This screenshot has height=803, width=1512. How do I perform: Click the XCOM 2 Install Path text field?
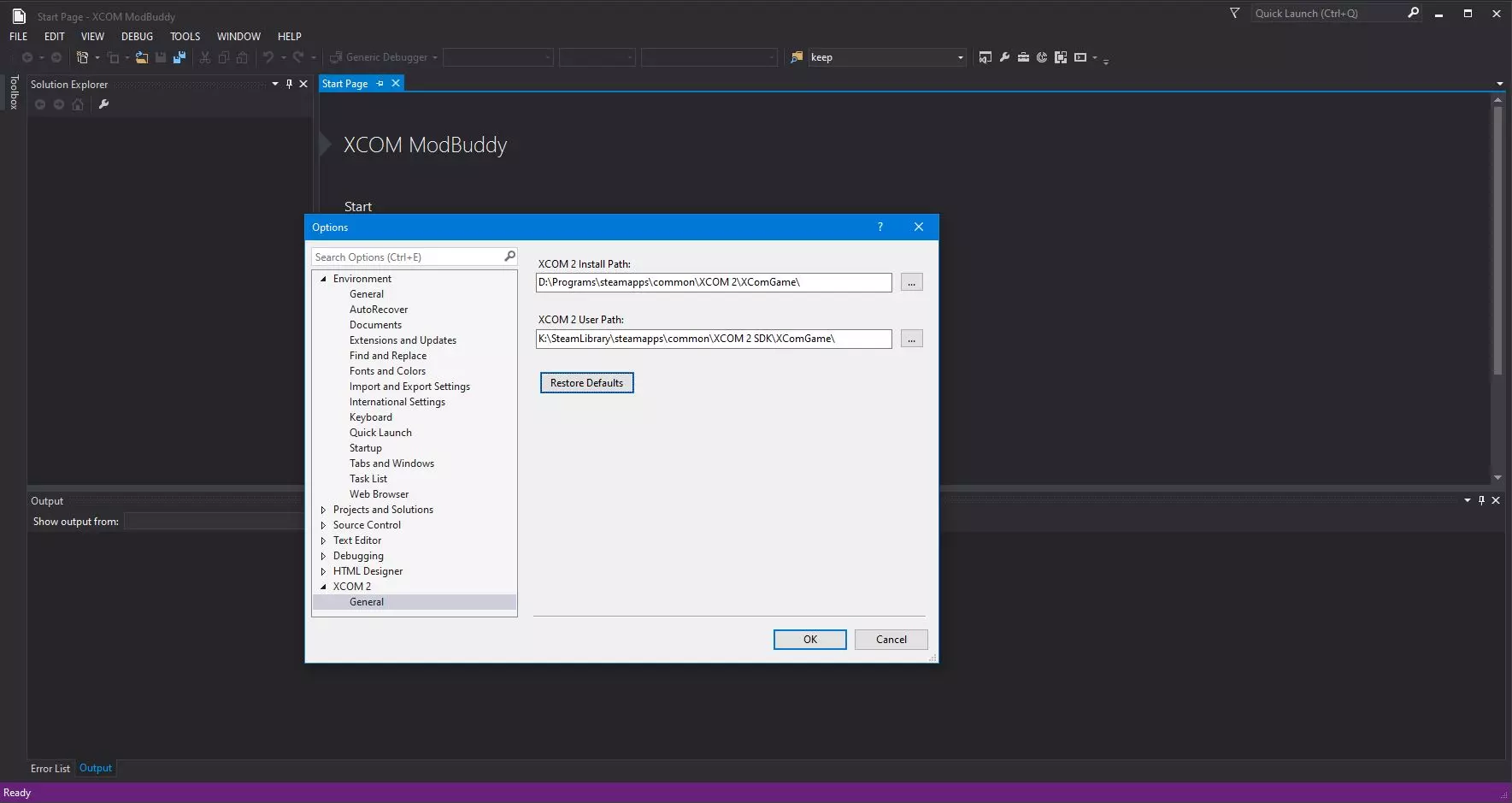tap(714, 282)
